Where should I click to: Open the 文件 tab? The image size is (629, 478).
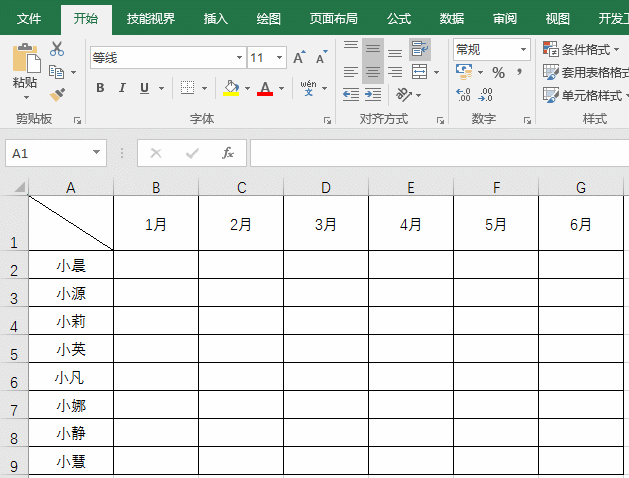coord(29,18)
